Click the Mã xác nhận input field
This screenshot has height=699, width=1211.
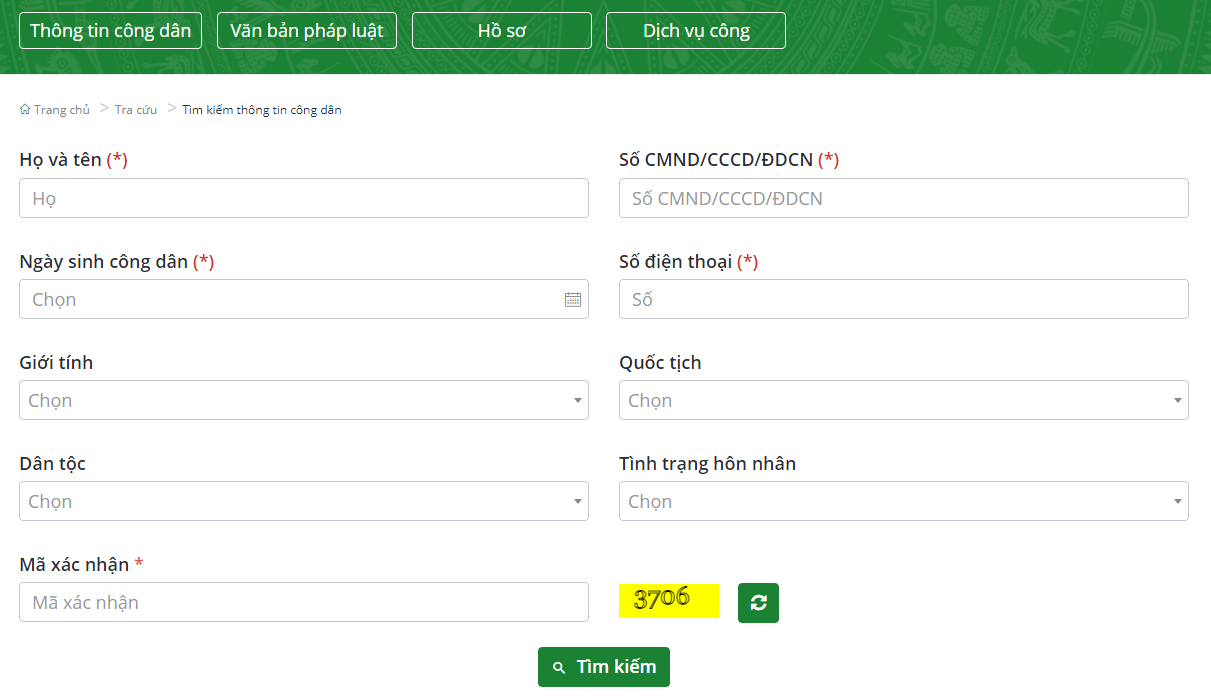(303, 602)
